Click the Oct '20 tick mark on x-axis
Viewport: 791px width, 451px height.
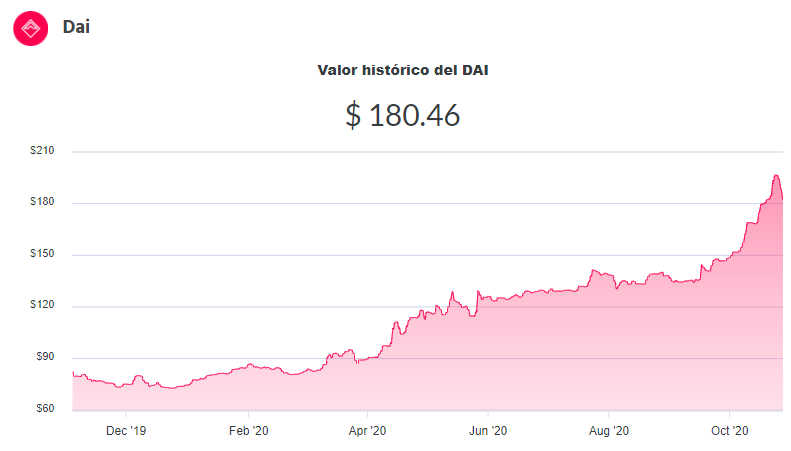729,414
